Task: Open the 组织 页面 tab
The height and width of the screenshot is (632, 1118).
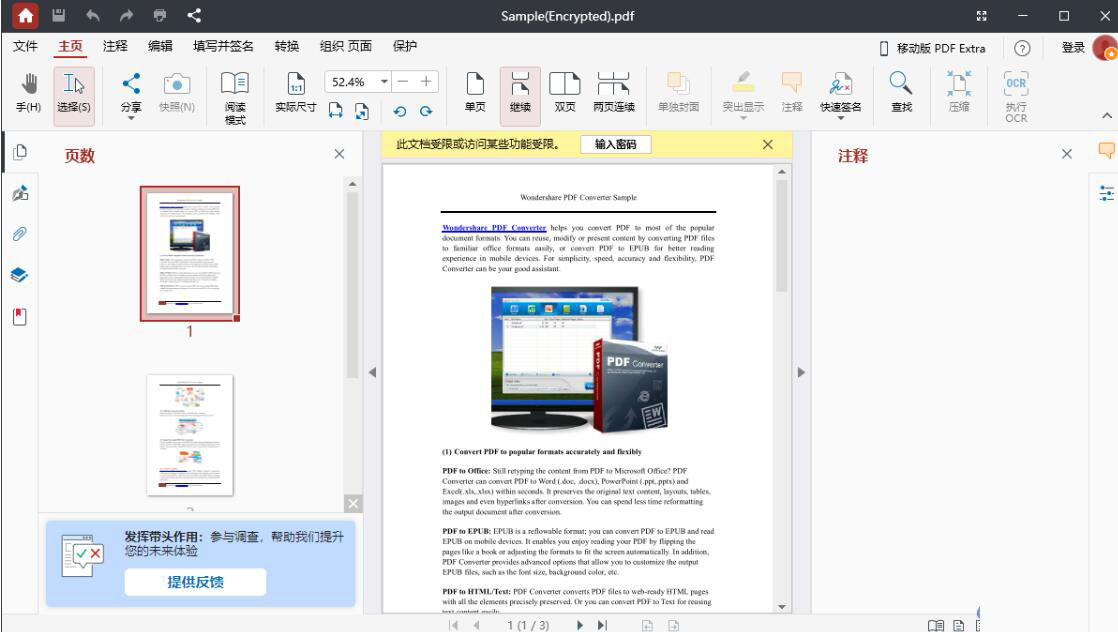Action: [346, 46]
